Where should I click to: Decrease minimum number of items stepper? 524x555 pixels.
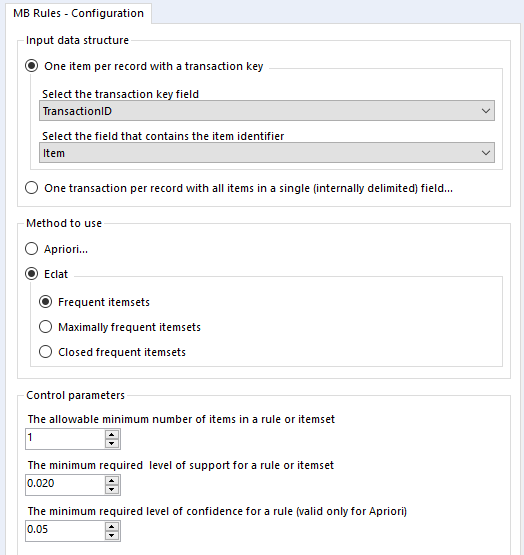pyautogui.click(x=112, y=443)
